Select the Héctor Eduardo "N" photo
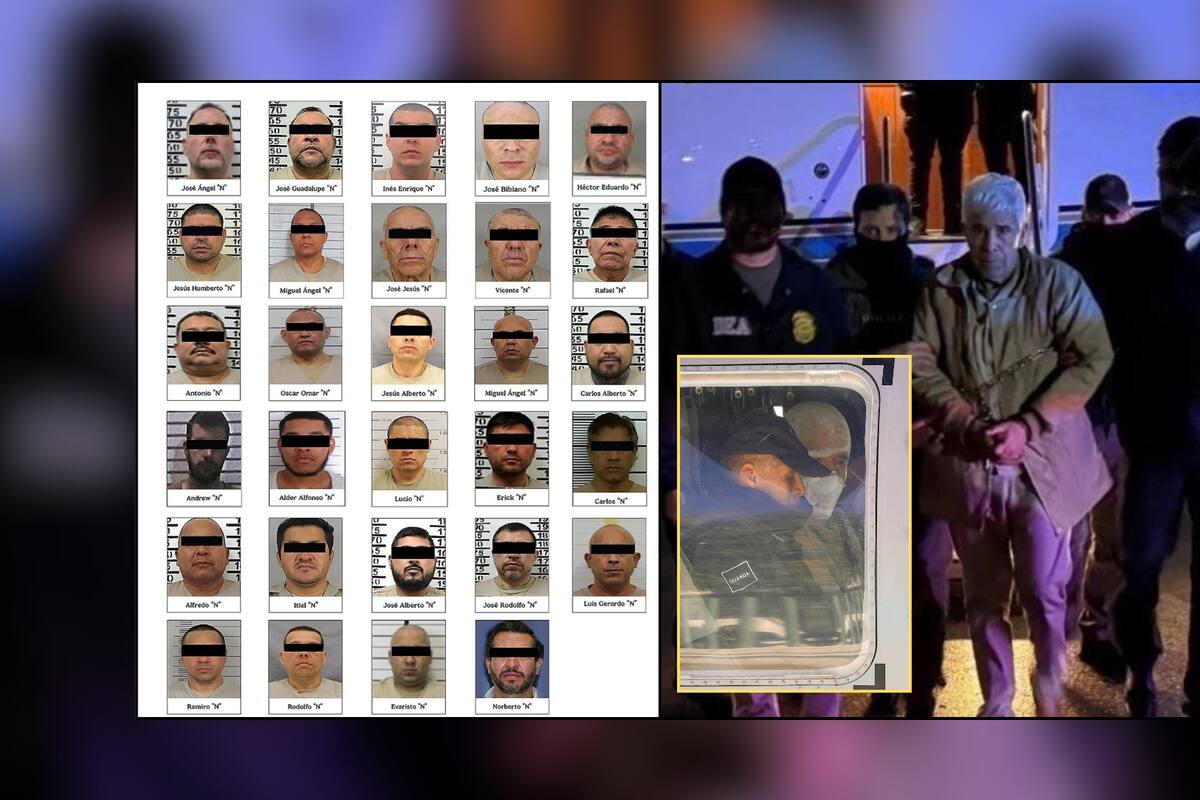The image size is (1200, 800). coord(608,138)
